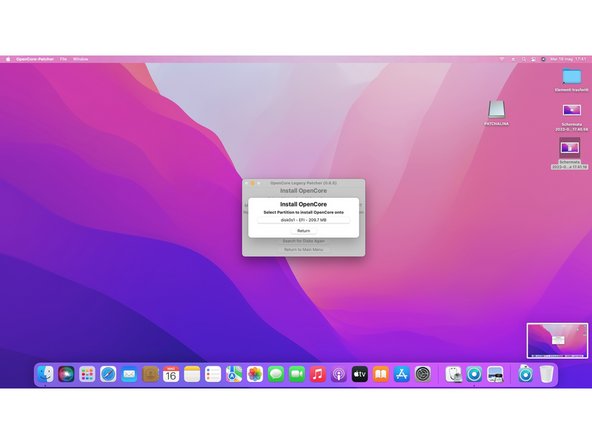Select the disk0s1 - EFI - 209.7 MB partition

tap(304, 220)
